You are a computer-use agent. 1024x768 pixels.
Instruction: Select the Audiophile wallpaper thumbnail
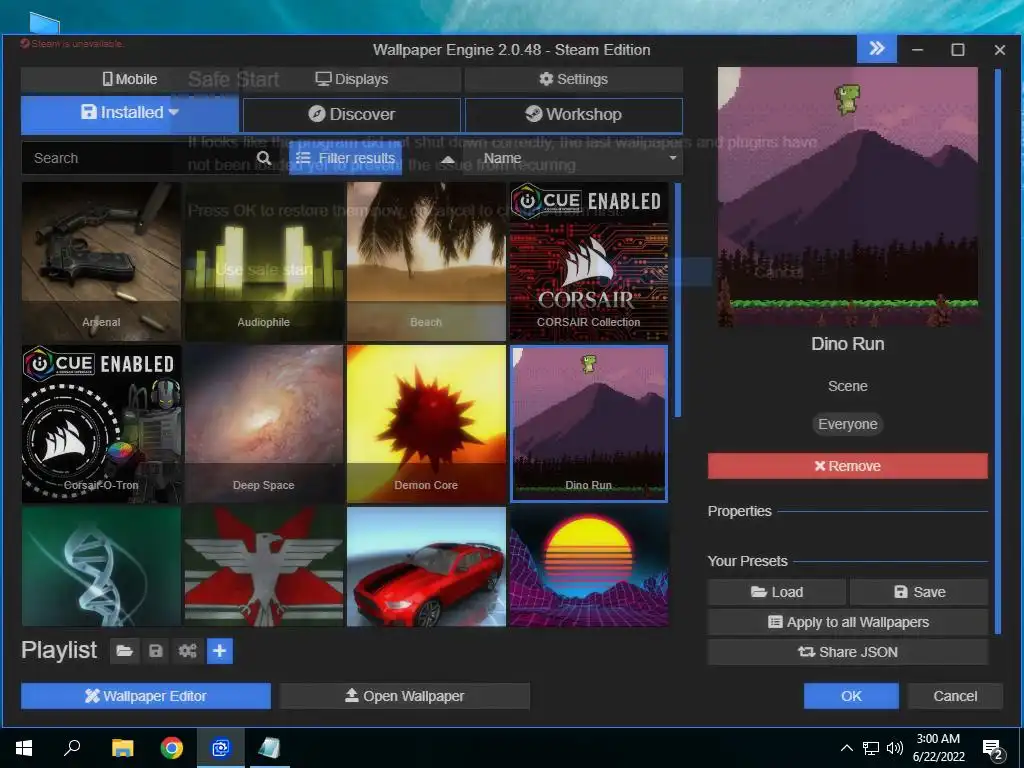tap(264, 261)
